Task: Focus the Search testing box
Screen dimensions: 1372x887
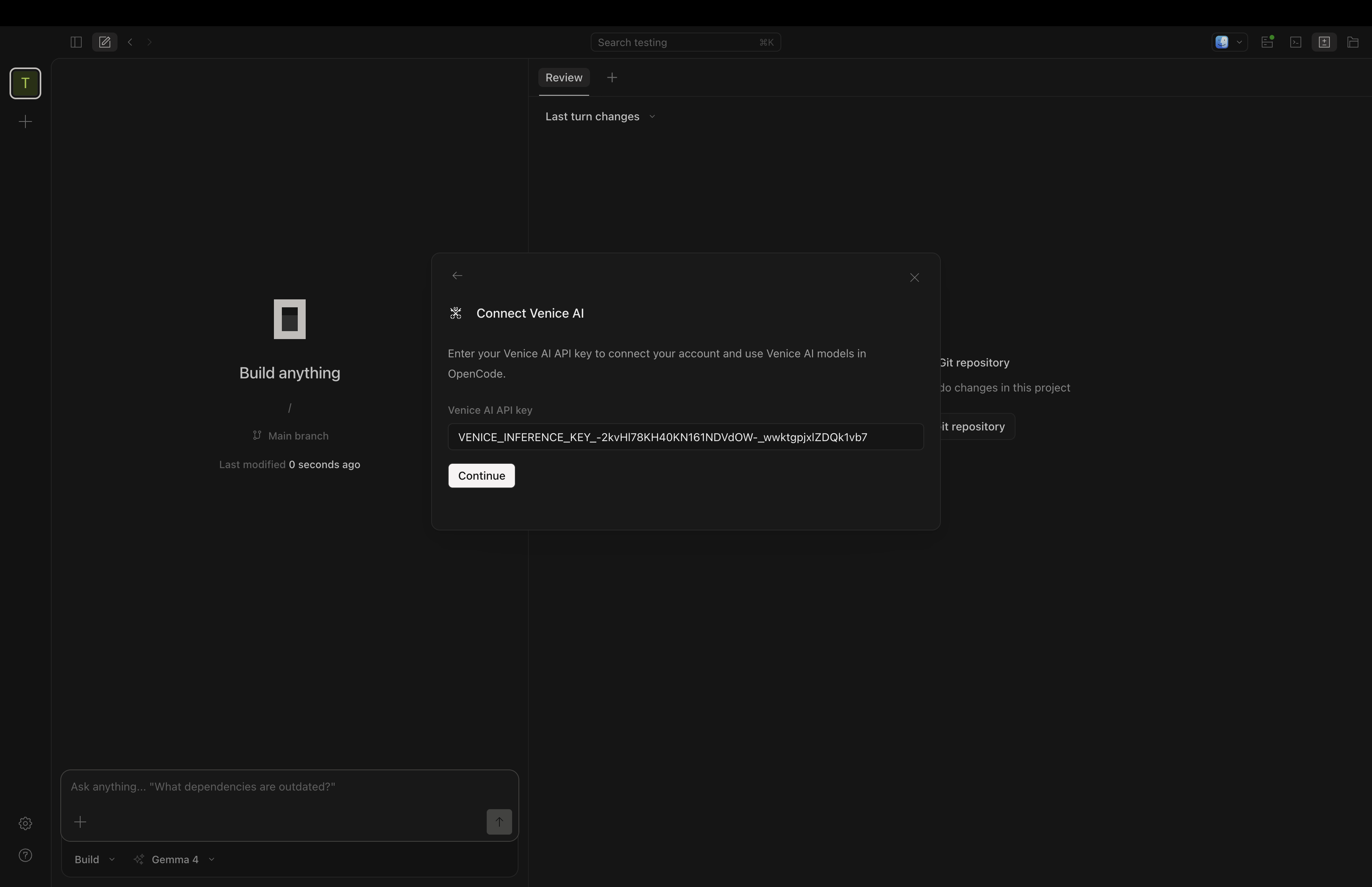Action: coord(686,42)
